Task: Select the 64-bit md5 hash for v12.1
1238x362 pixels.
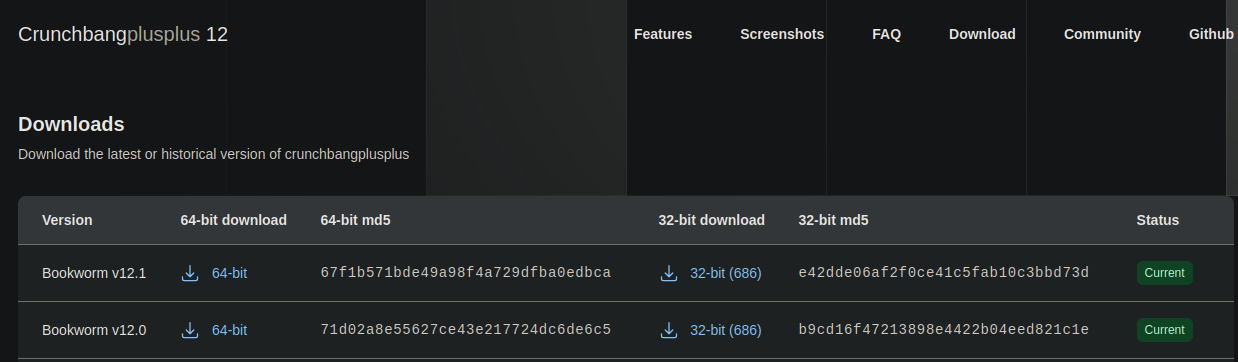Action: 466,273
